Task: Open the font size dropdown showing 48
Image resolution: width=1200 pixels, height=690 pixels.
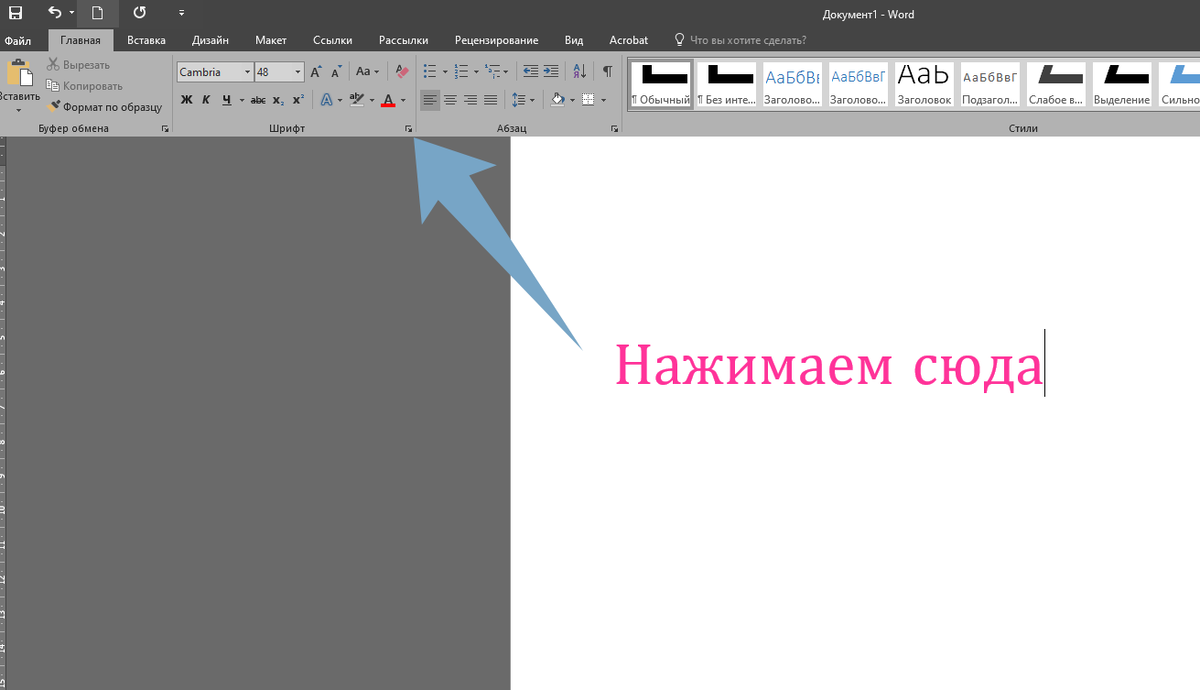Action: coord(297,71)
